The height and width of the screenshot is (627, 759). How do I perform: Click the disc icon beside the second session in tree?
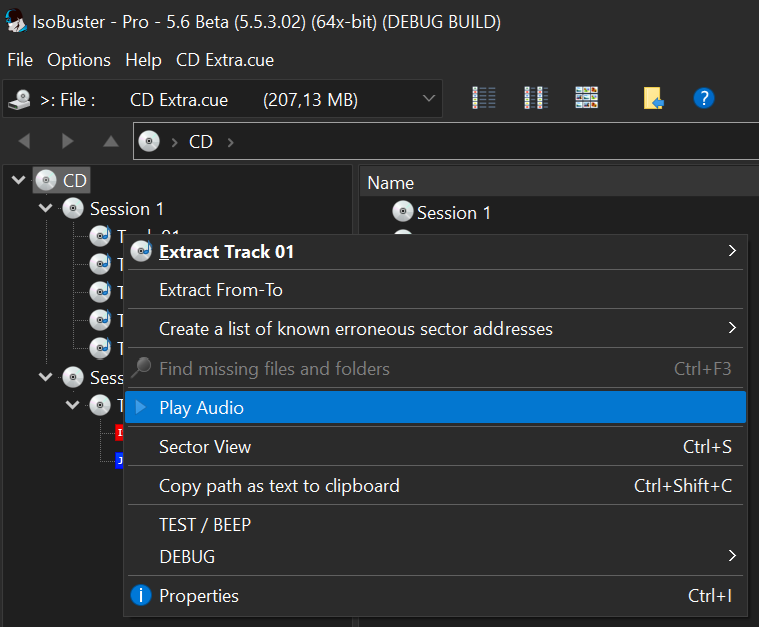click(x=73, y=377)
